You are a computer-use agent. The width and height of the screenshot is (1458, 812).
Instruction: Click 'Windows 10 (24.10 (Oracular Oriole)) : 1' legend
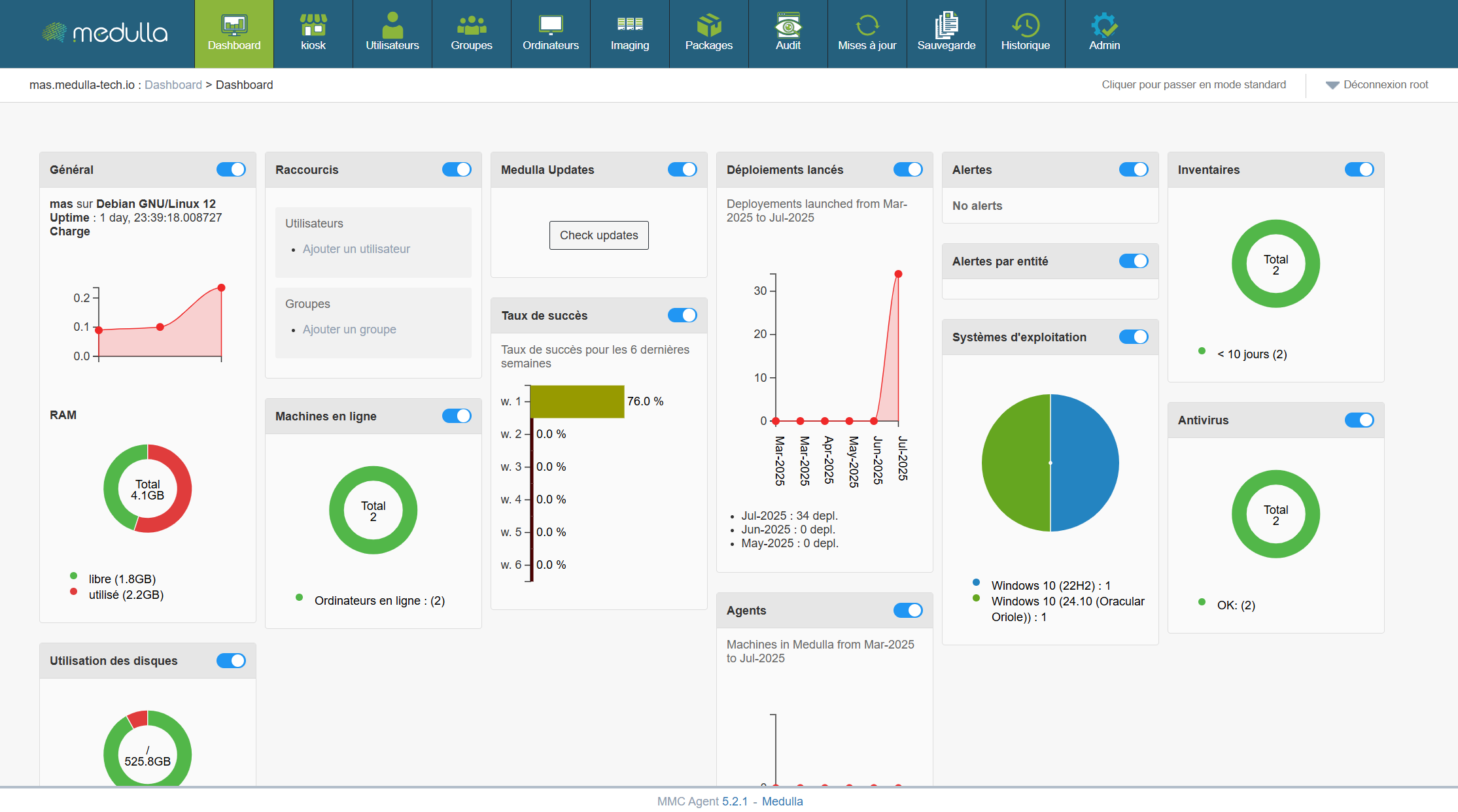1068,609
